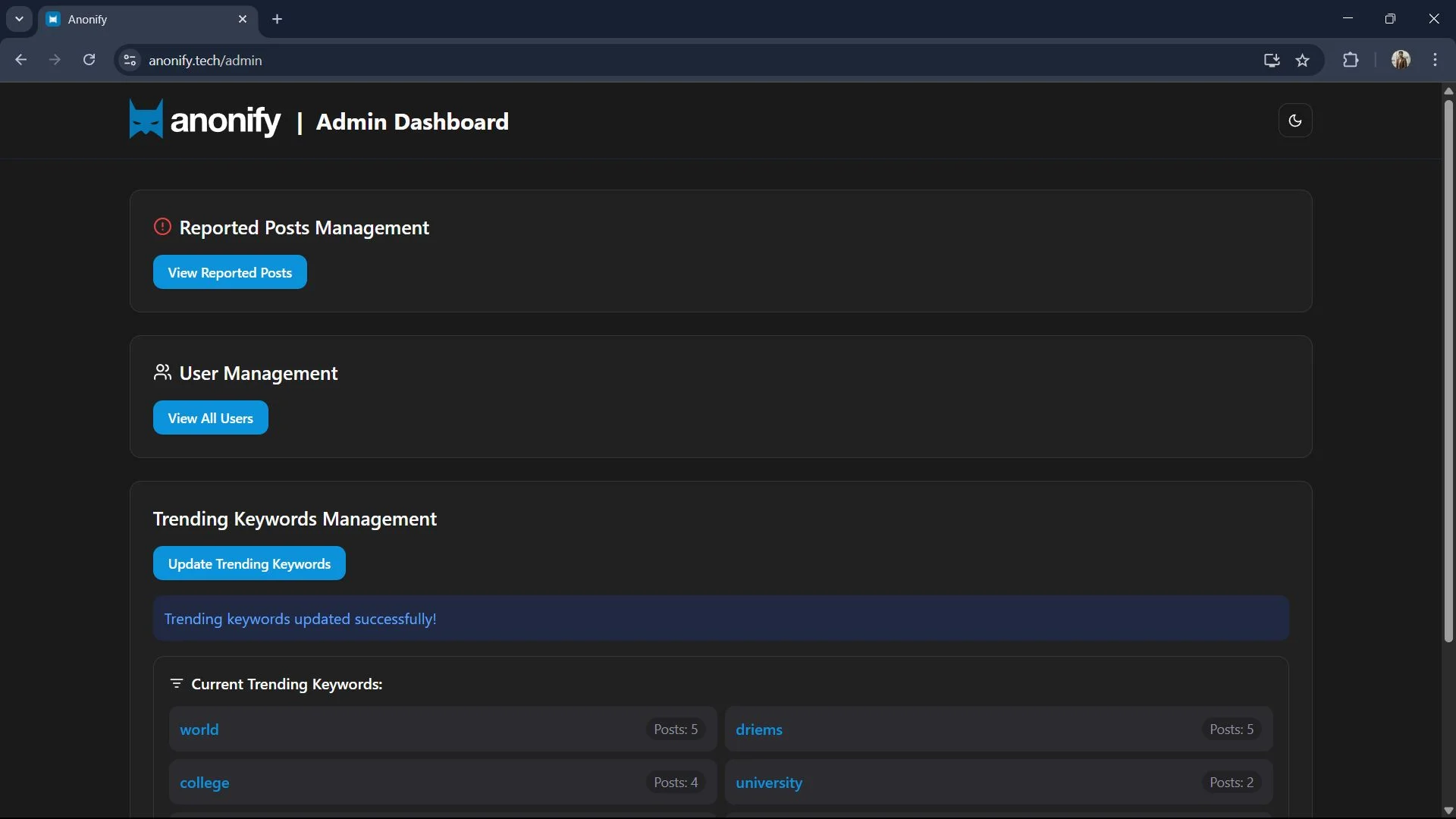Open the Chrome three-dot menu
The image size is (1456, 819).
[x=1436, y=60]
